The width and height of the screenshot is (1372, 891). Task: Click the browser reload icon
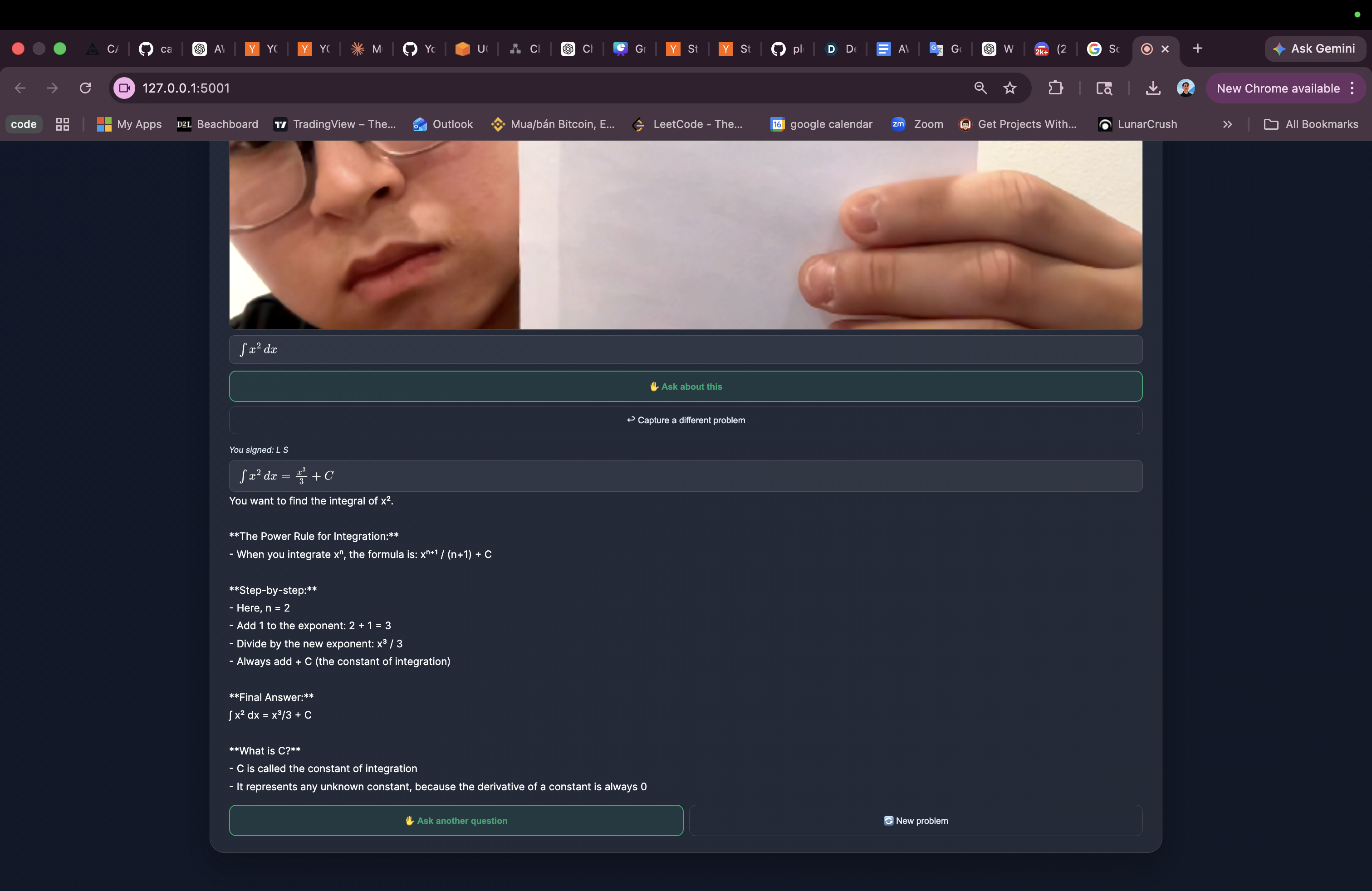[x=85, y=88]
